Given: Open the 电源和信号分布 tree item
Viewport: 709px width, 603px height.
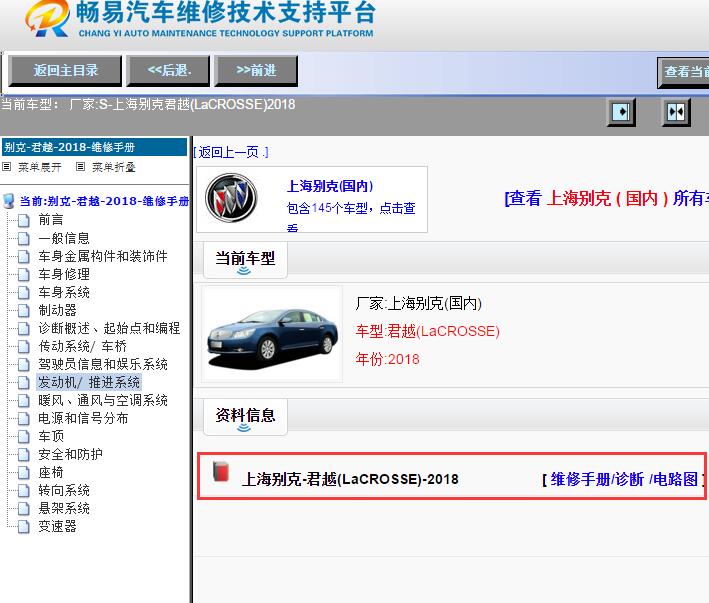Looking at the screenshot, I should click(83, 418).
